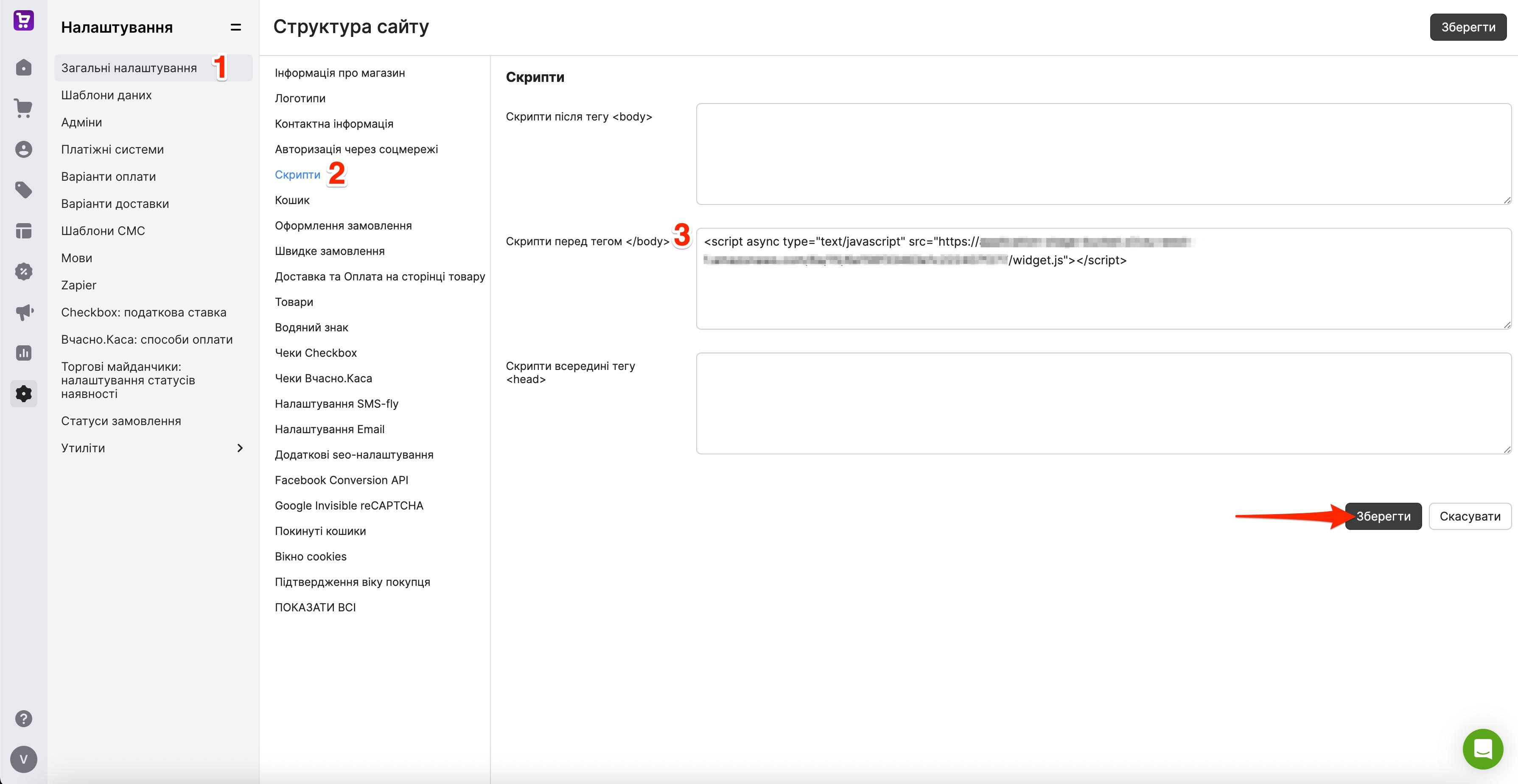The height and width of the screenshot is (784, 1518).
Task: Open the Settings gear icon
Action: [24, 394]
